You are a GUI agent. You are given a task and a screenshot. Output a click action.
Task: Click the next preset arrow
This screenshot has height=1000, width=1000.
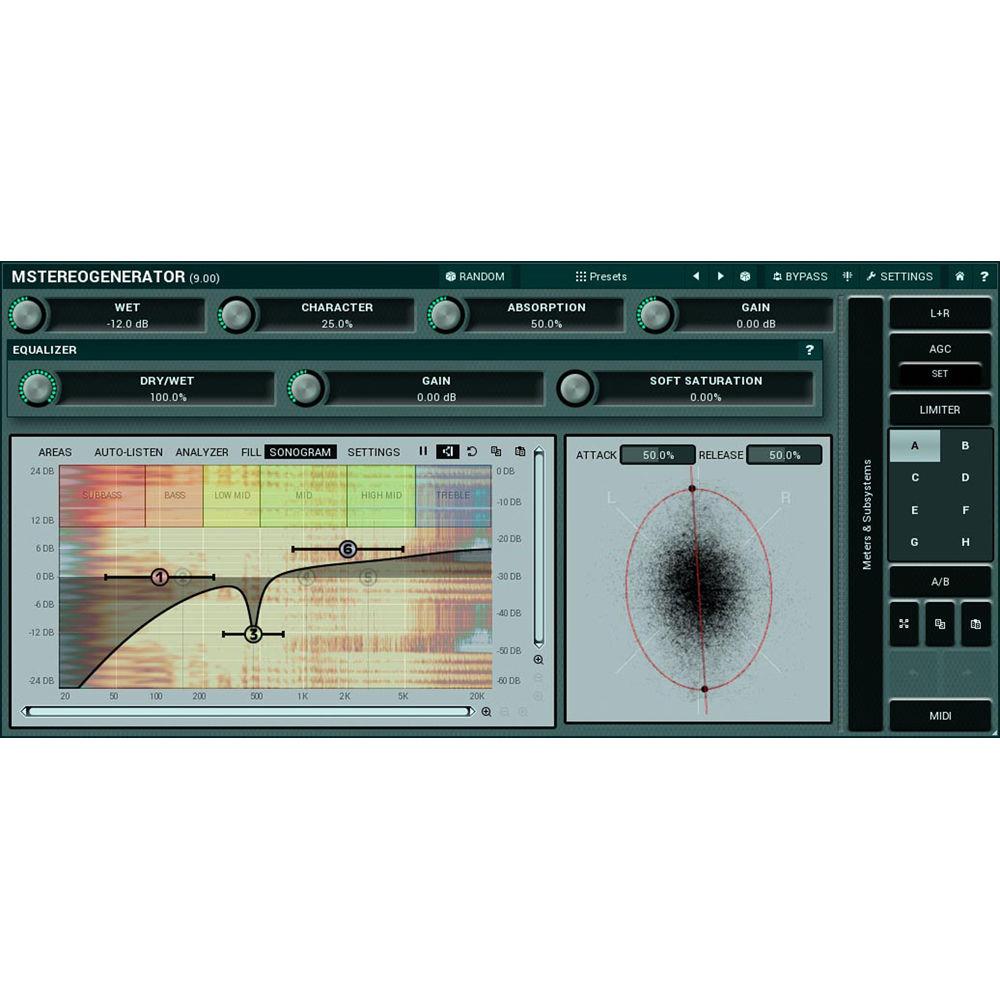pos(721,276)
